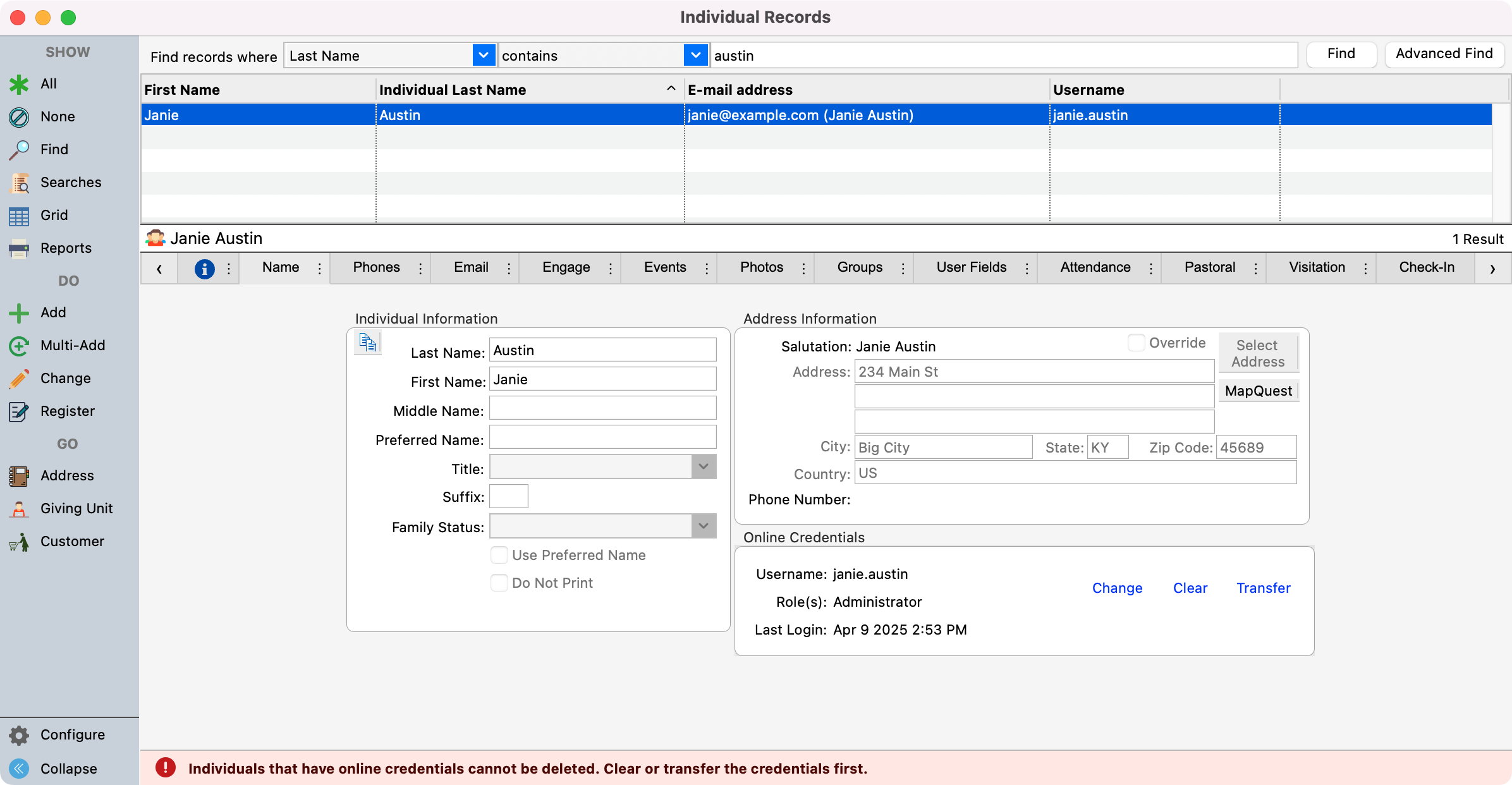Check Use Preferred Name option
Image resolution: width=1512 pixels, height=785 pixels.
[x=499, y=555]
